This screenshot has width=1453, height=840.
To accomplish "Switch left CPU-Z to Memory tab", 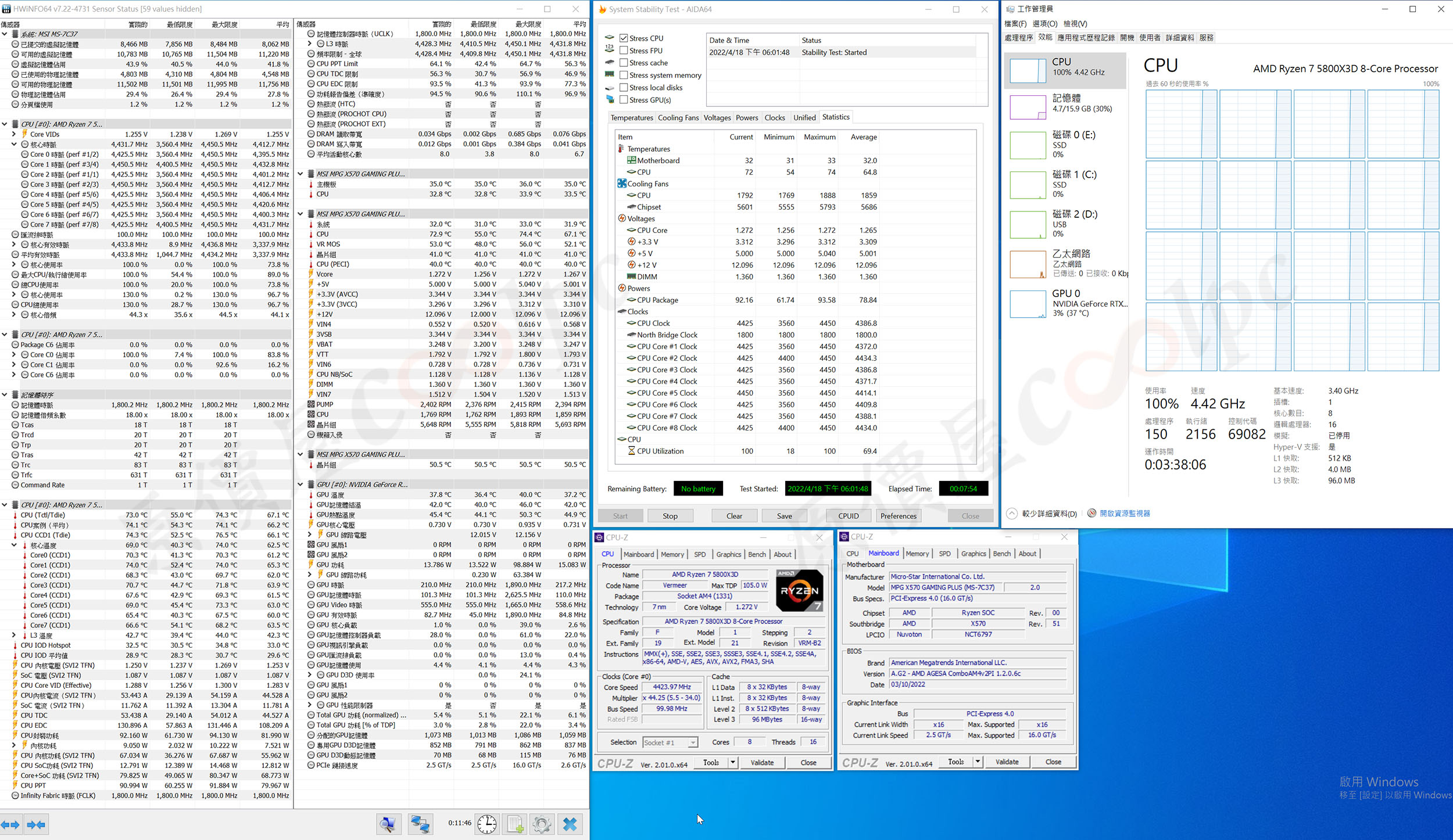I will (x=672, y=554).
